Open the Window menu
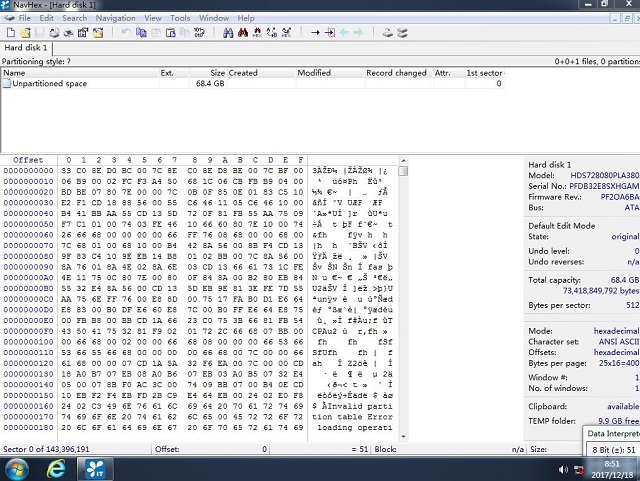The width and height of the screenshot is (640, 481). click(x=214, y=18)
